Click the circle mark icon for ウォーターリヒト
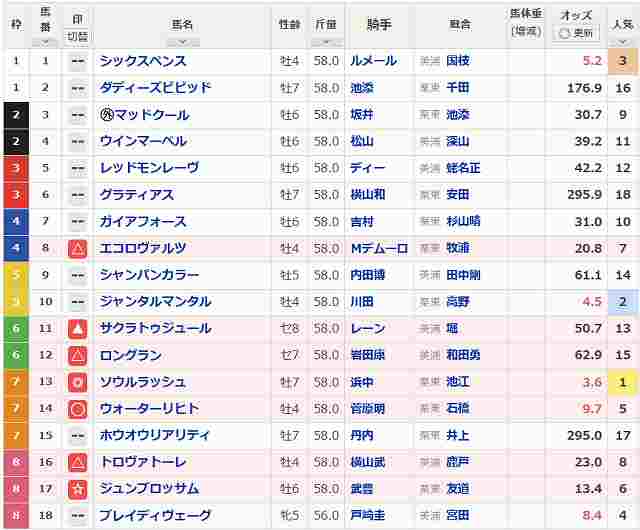 click(x=78, y=409)
